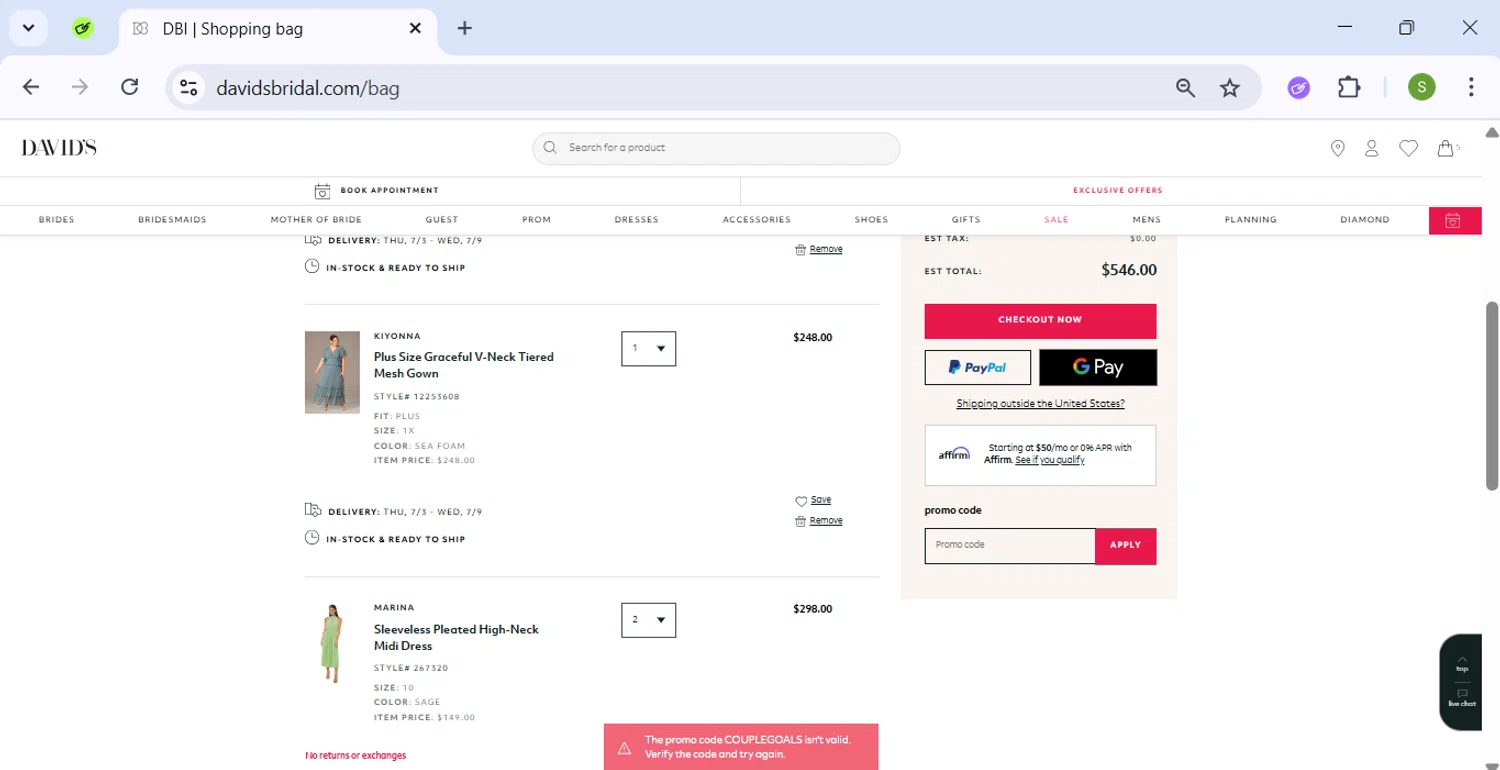The width and height of the screenshot is (1500, 770).
Task: Open the Guest menu
Action: coord(442,220)
